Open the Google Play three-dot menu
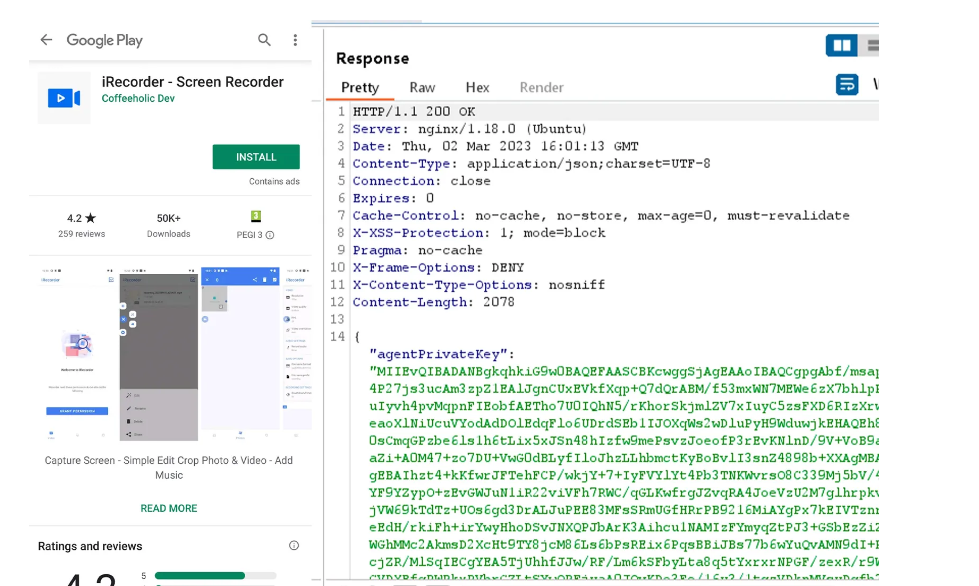Viewport: 979px width, 586px height. (x=295, y=40)
